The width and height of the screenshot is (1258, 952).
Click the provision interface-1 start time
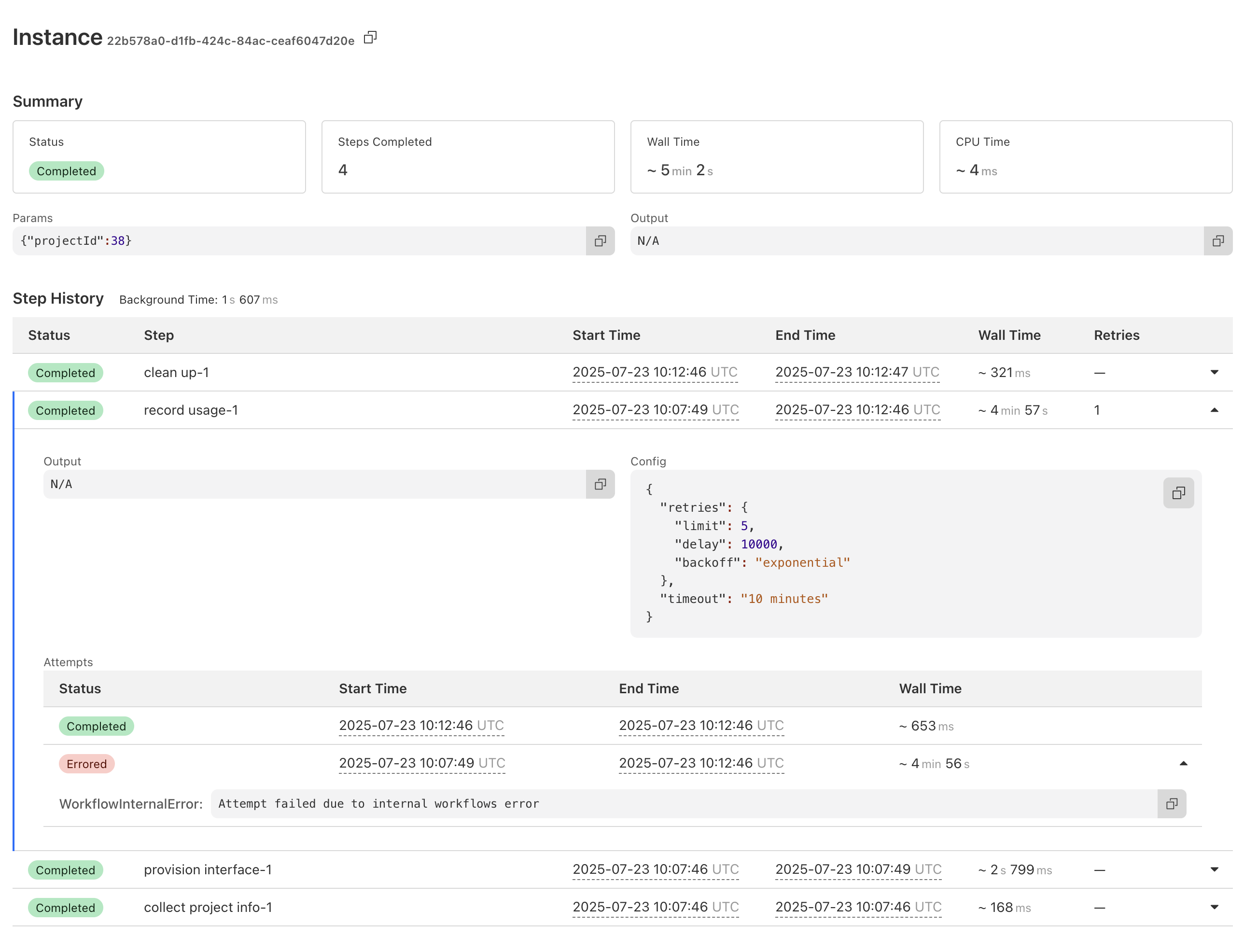coord(655,869)
